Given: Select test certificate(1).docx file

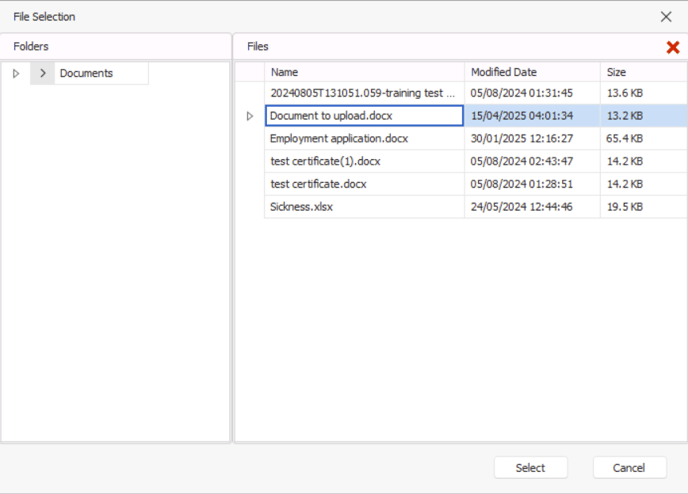Looking at the screenshot, I should click(476, 161).
